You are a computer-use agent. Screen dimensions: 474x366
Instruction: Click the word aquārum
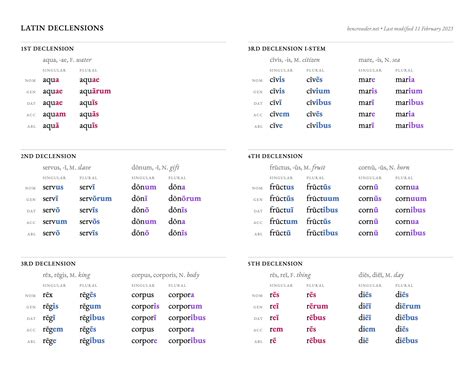coord(95,91)
